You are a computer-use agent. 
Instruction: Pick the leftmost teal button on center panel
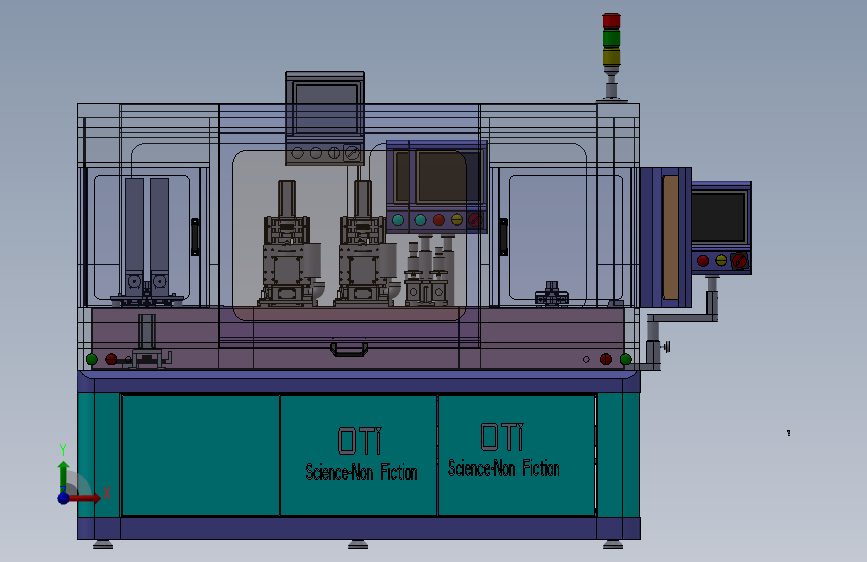398,220
